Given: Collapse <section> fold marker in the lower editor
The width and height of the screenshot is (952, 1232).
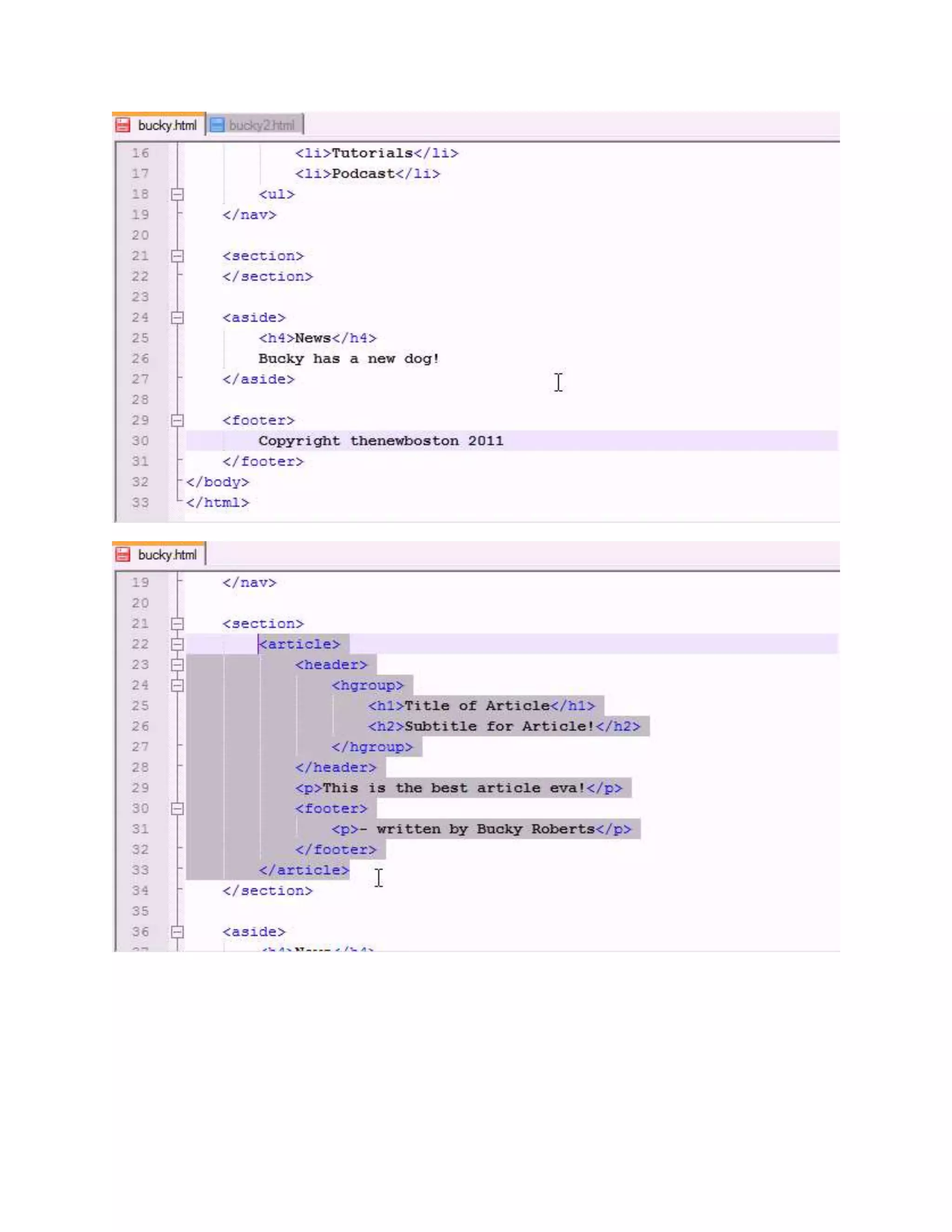Looking at the screenshot, I should (x=177, y=624).
